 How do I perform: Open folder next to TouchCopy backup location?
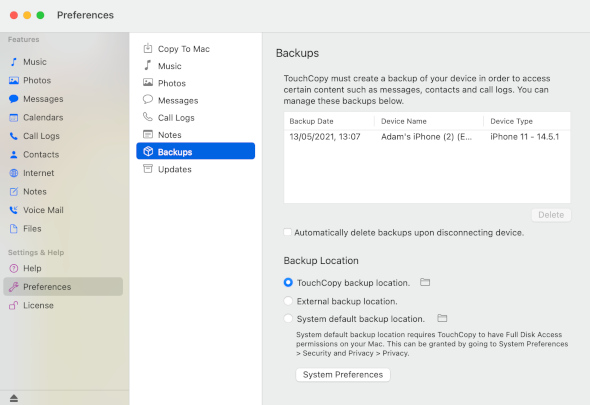click(x=425, y=282)
